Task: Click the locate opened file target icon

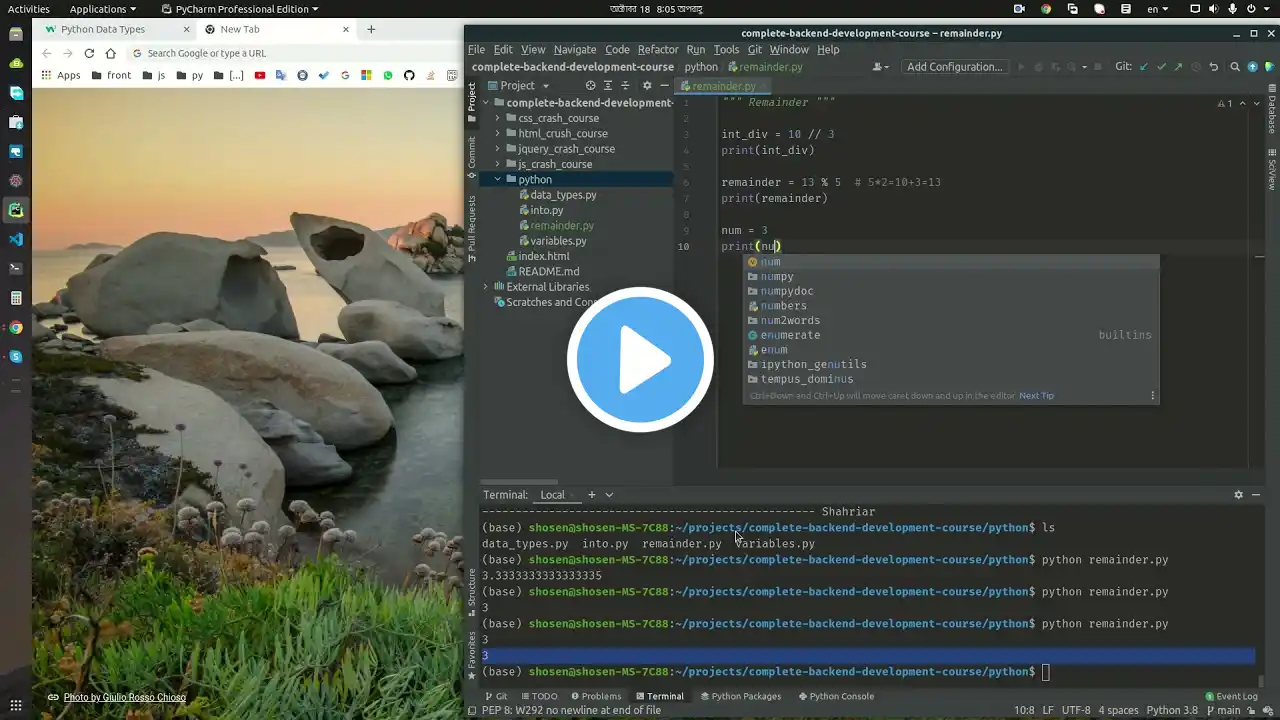Action: point(590,86)
